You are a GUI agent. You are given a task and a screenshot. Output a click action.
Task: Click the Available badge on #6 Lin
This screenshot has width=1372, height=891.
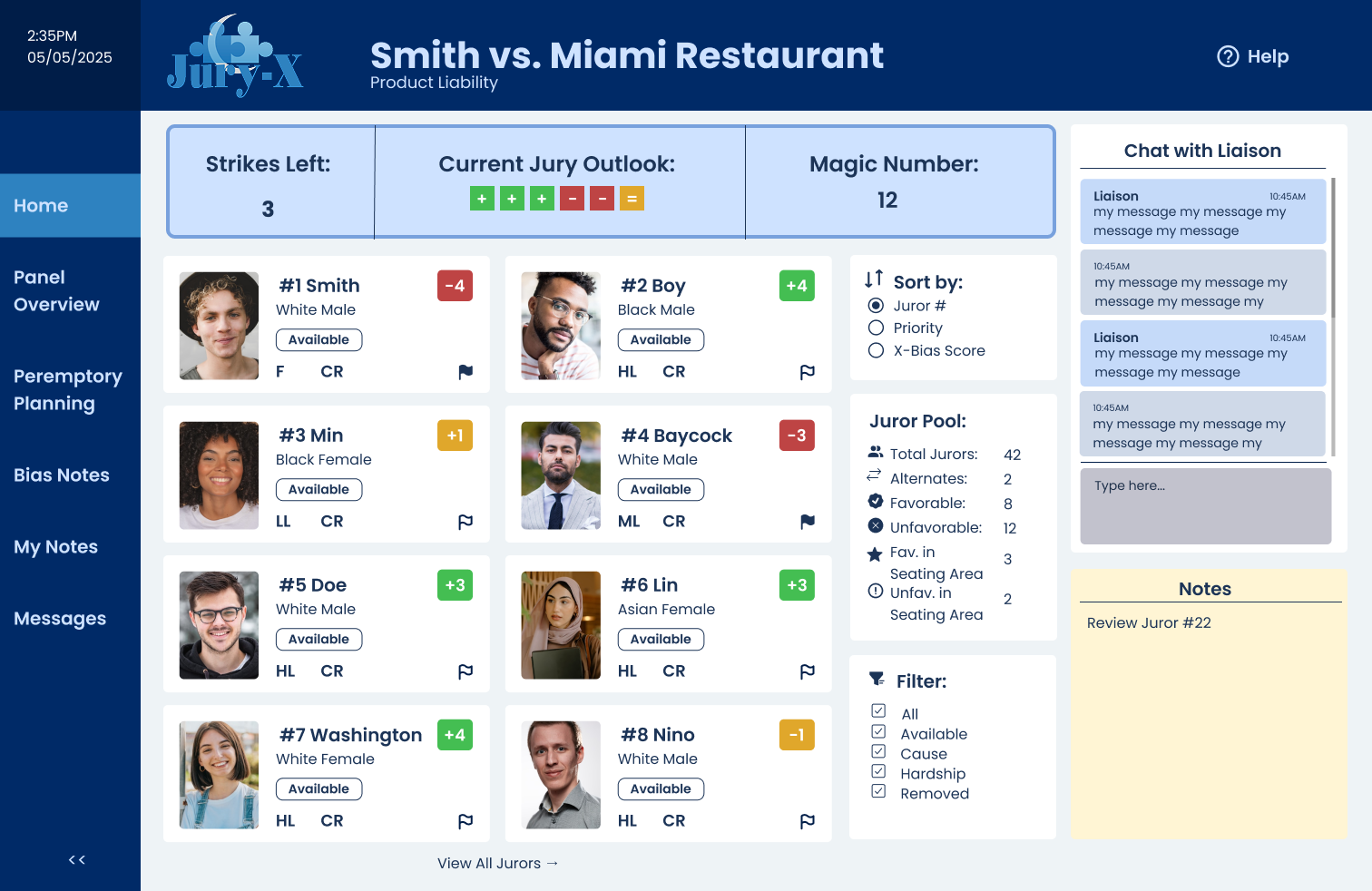pyautogui.click(x=661, y=639)
